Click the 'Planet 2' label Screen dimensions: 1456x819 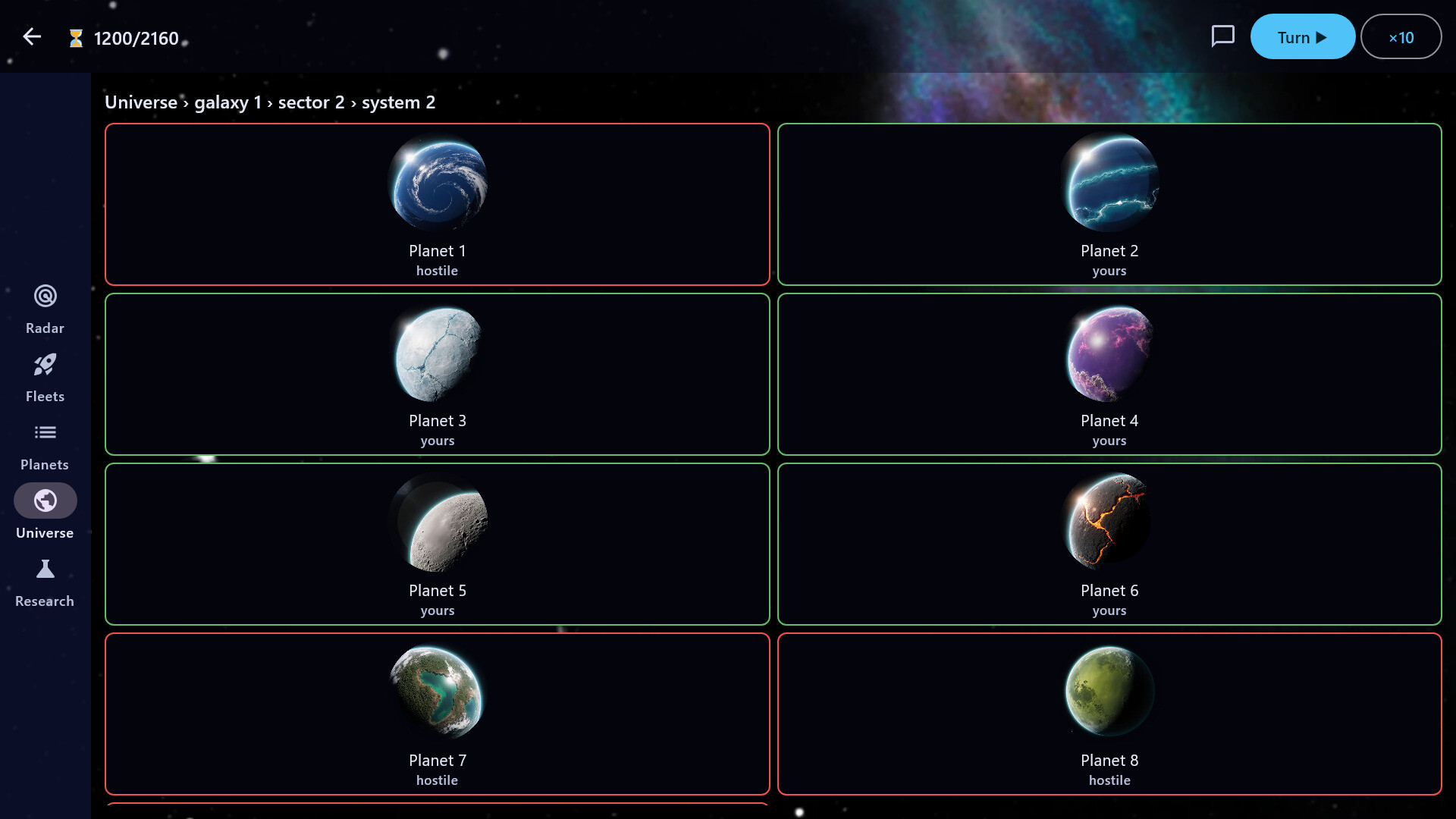[x=1109, y=251]
